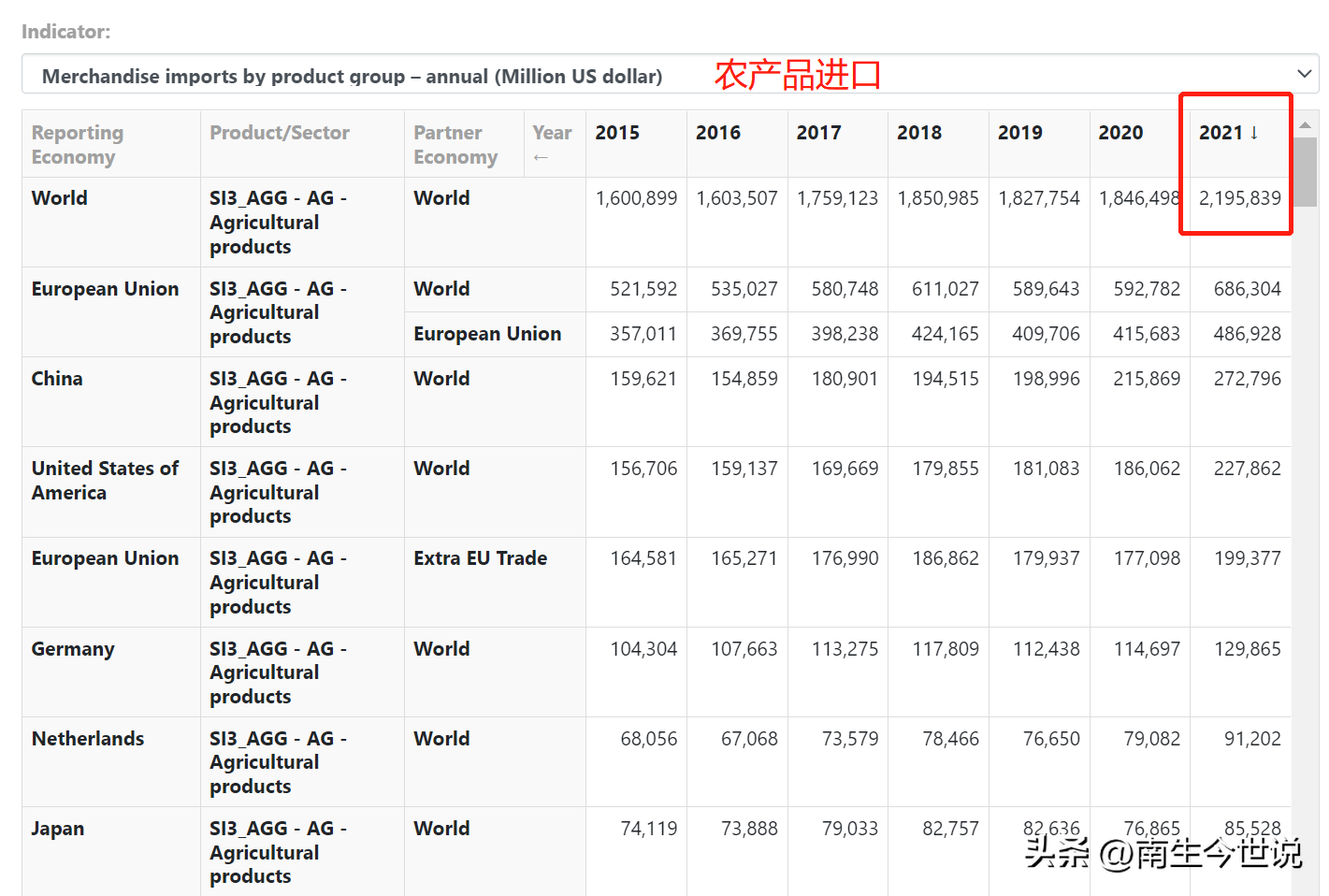The image size is (1329, 896).
Task: Click the World 2021 value 2,195,839
Action: pyautogui.click(x=1239, y=198)
